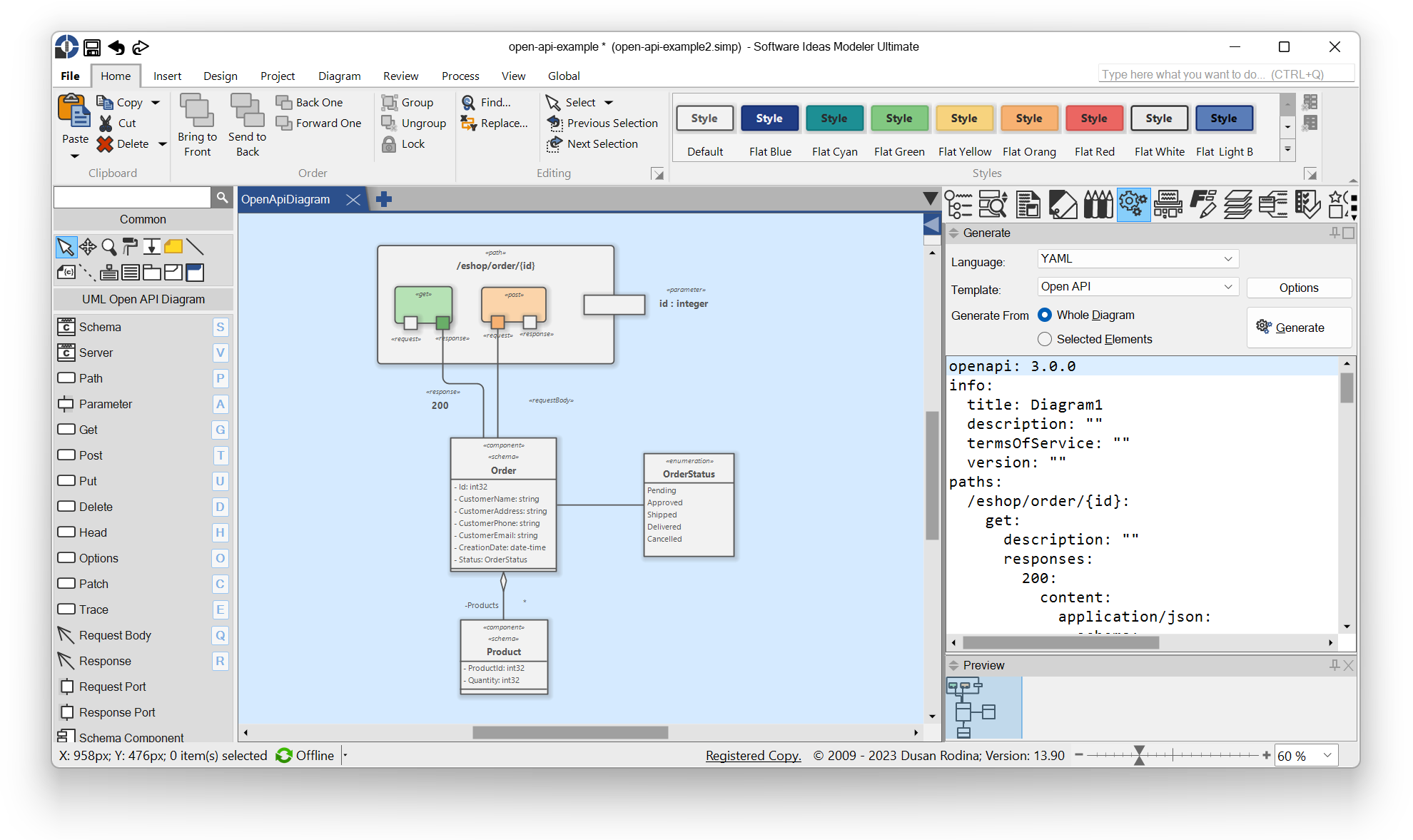
Task: Open the layers stack sidebar icon
Action: pos(1238,205)
